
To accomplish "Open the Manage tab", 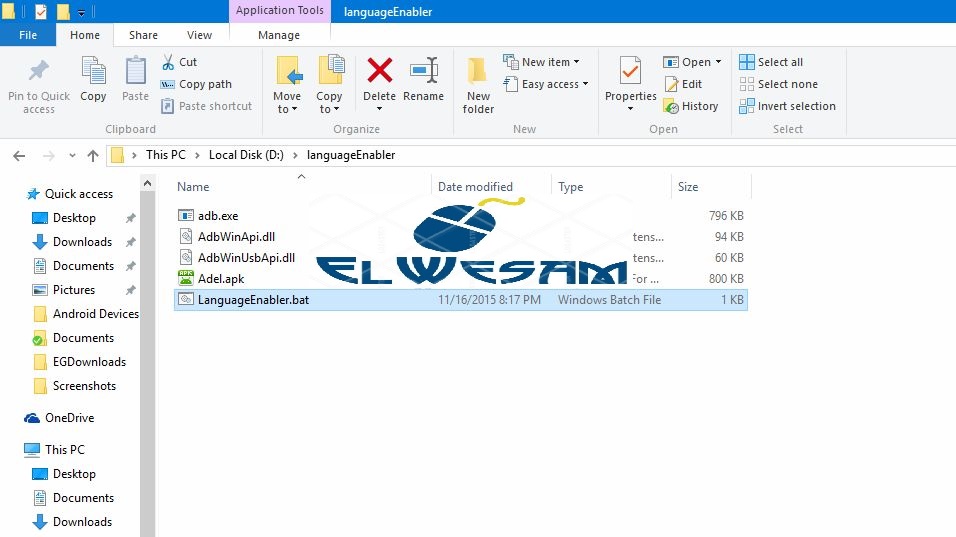I will coord(279,35).
